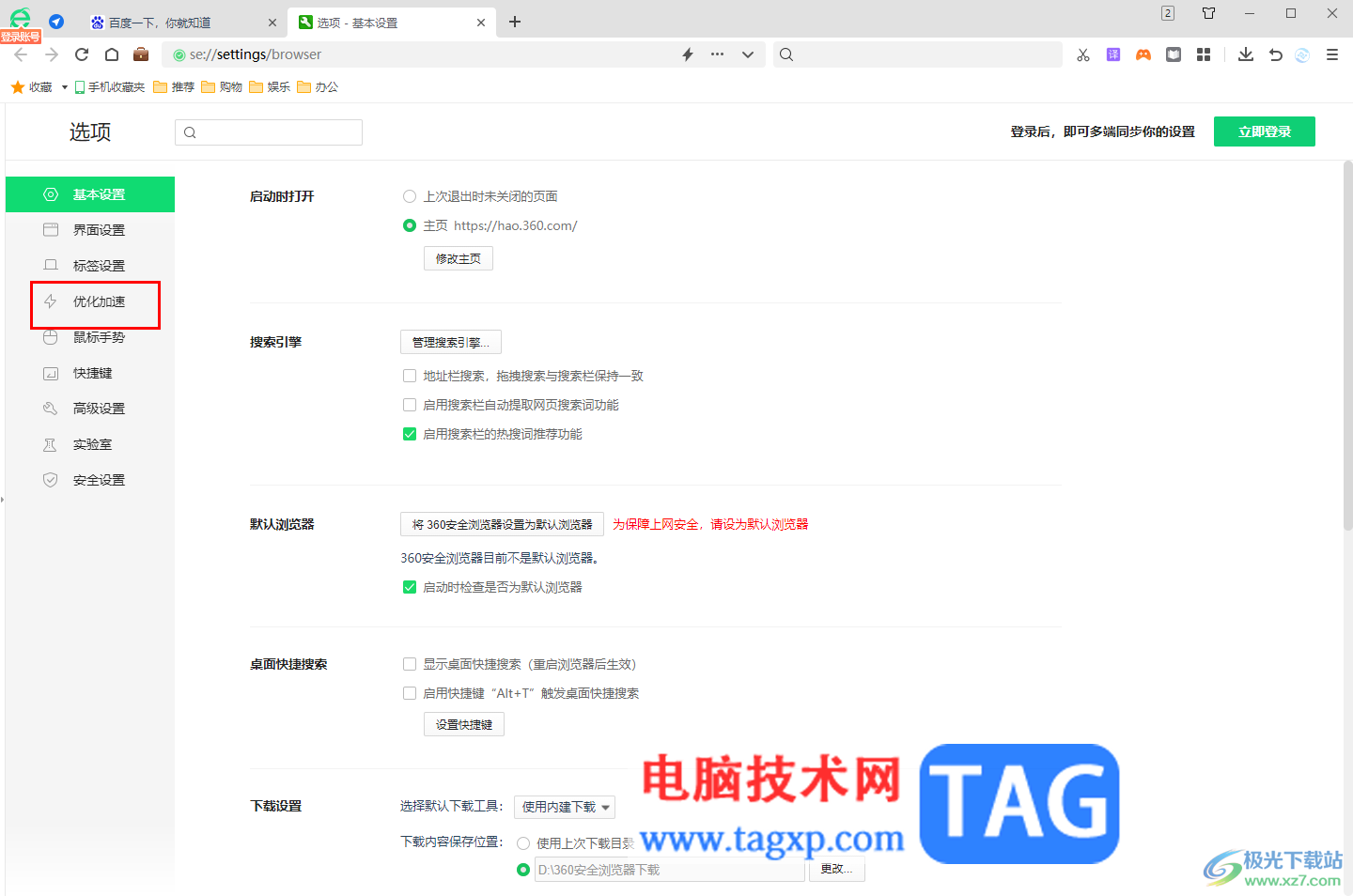Expand the 收藏 dropdown arrow

click(x=65, y=87)
